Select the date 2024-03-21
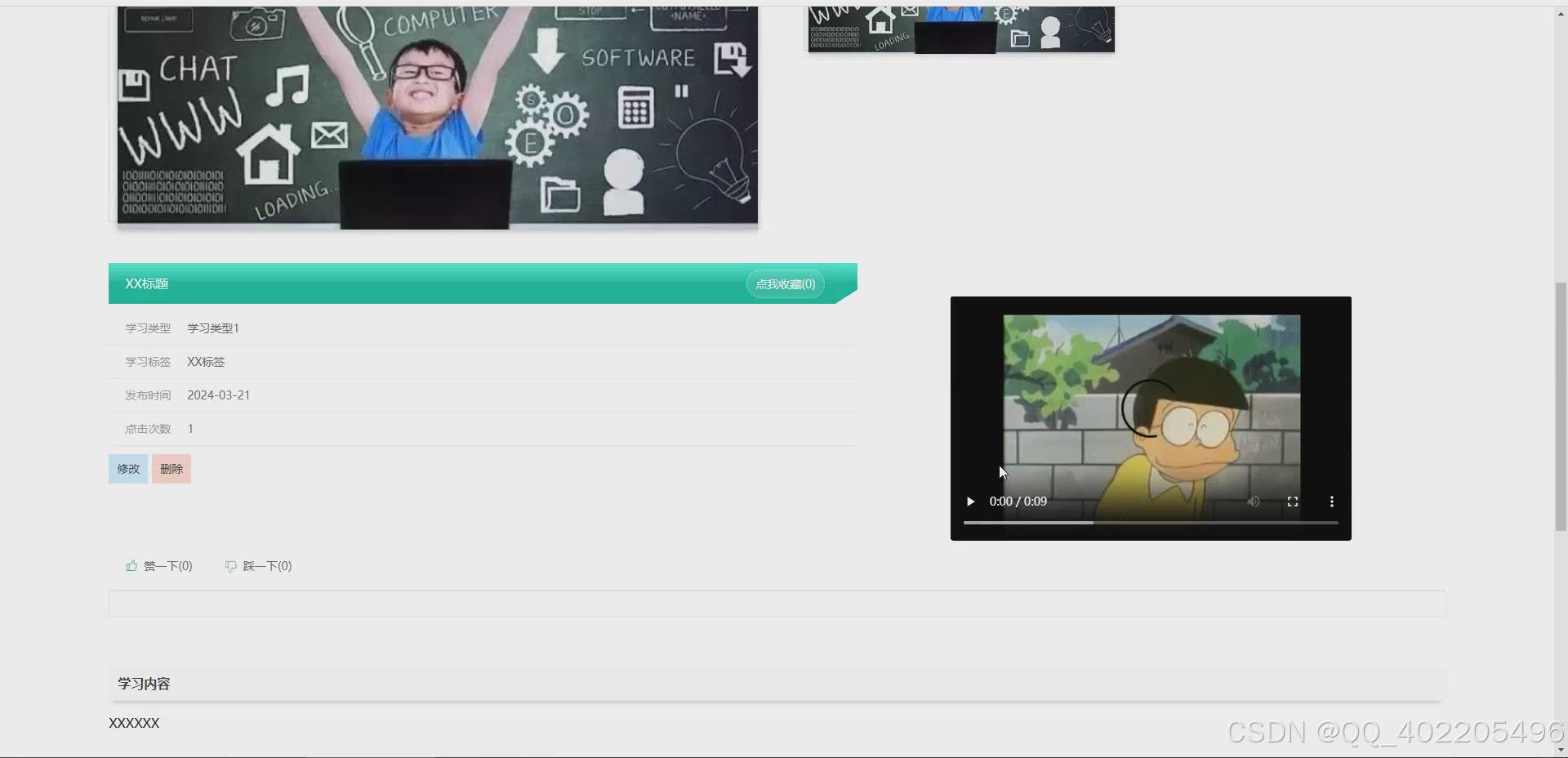1568x758 pixels. click(x=219, y=395)
